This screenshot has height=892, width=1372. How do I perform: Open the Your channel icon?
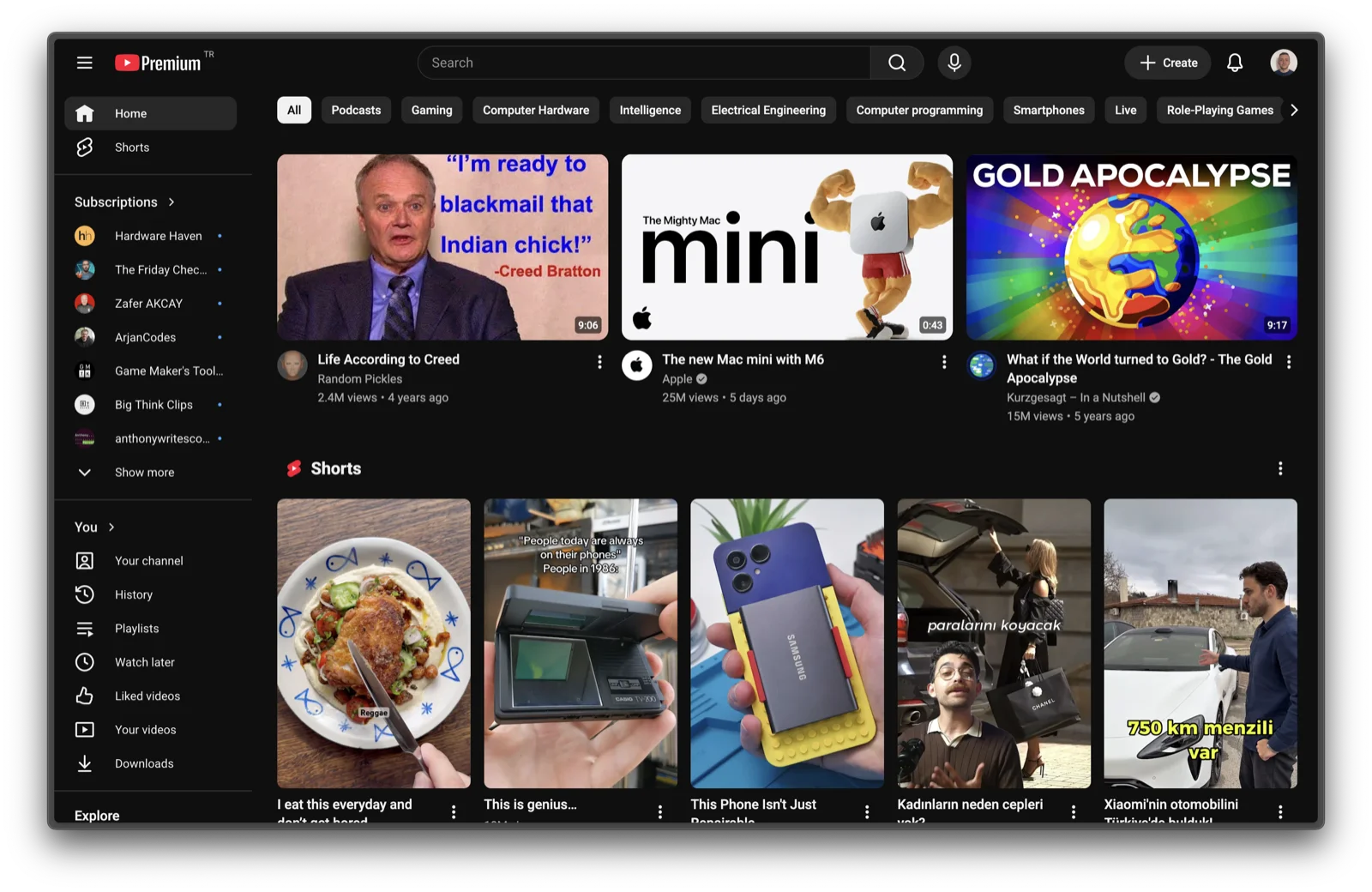click(x=84, y=561)
